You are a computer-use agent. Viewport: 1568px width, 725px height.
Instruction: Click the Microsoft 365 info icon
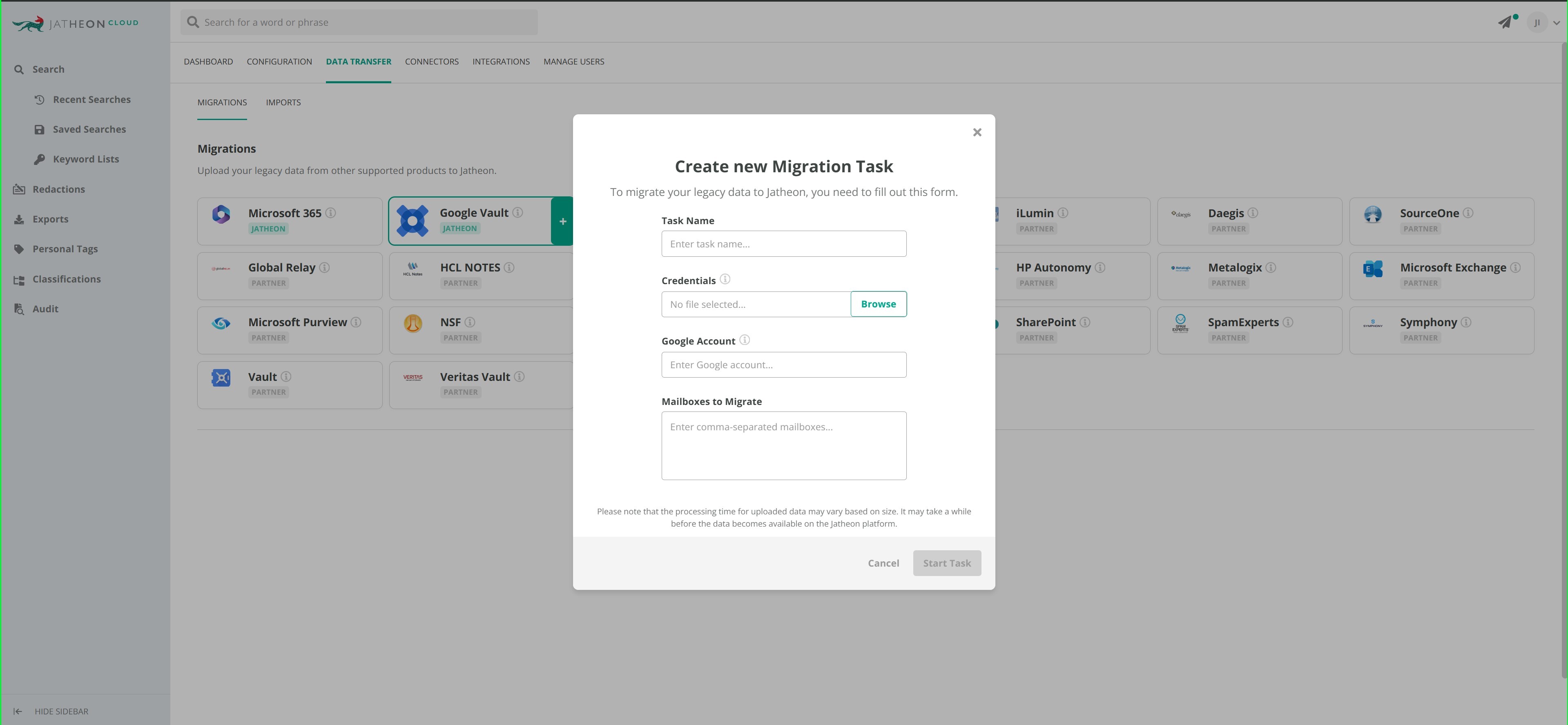coord(330,213)
